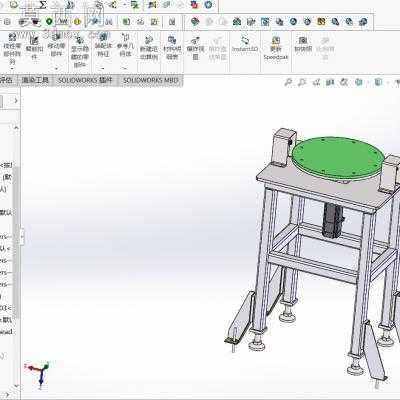Viewport: 400px width, 400px height.
Task: Switch to the SOLIDWORKS MBD tab
Action: click(151, 80)
